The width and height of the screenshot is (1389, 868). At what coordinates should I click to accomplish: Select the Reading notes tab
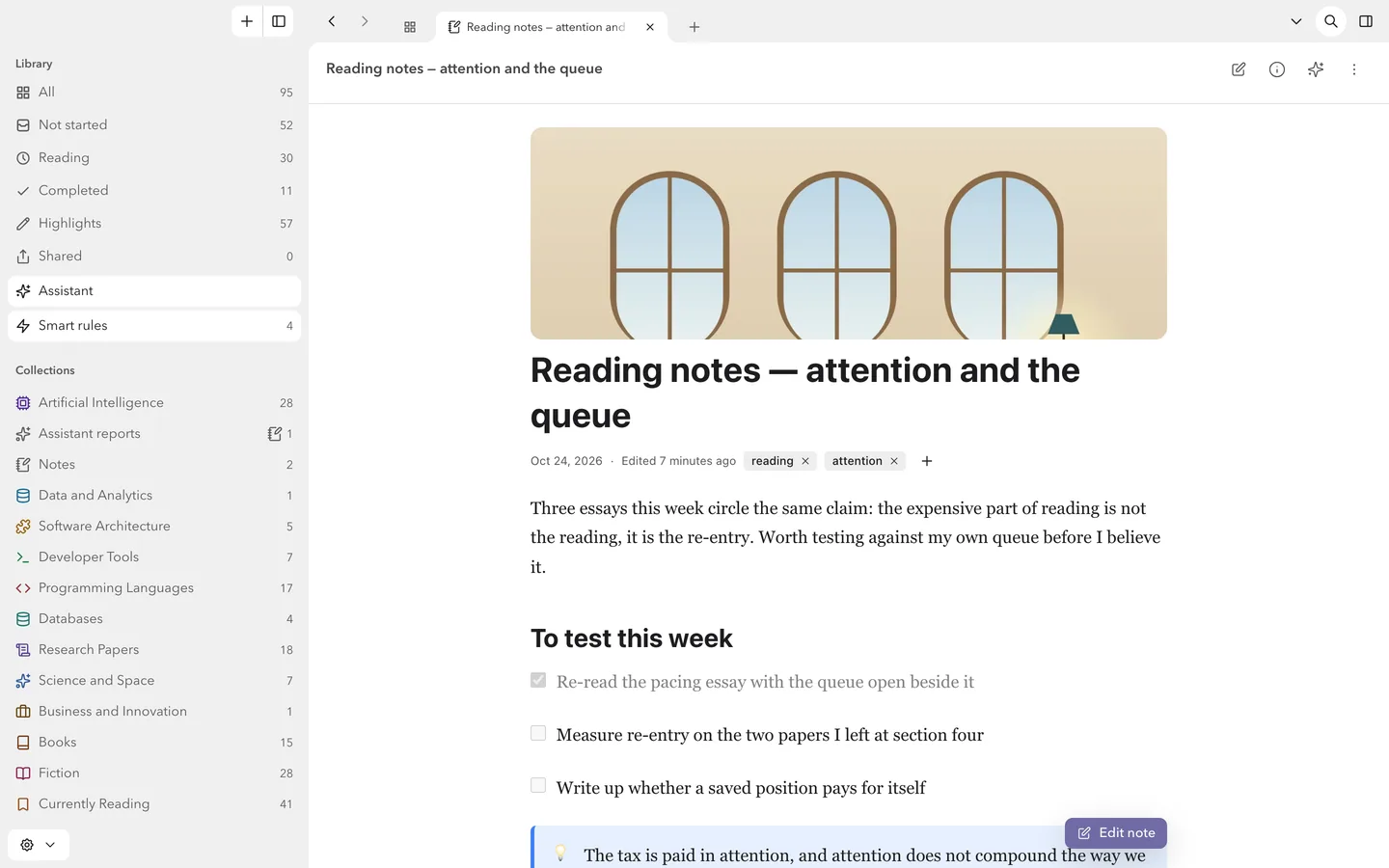[551, 27]
